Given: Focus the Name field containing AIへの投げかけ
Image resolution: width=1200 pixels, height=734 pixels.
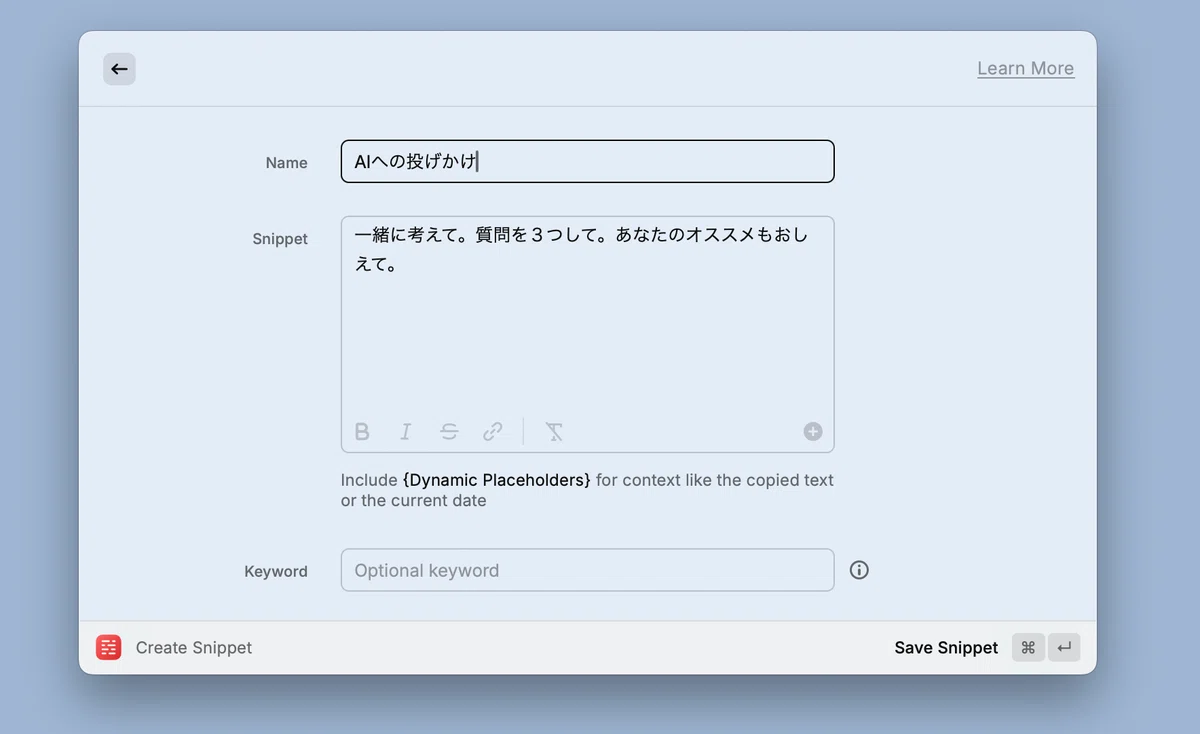Looking at the screenshot, I should [587, 161].
